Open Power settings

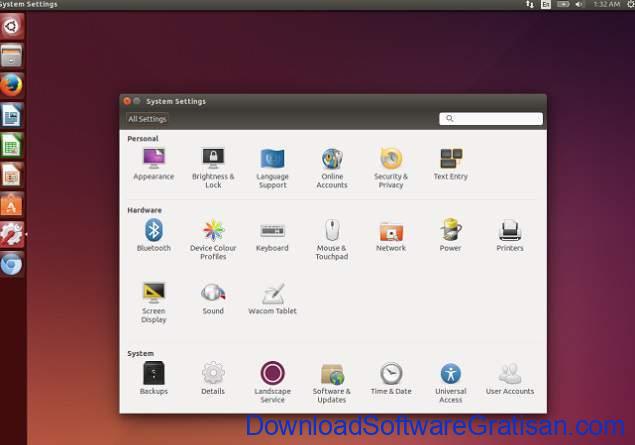(x=450, y=235)
